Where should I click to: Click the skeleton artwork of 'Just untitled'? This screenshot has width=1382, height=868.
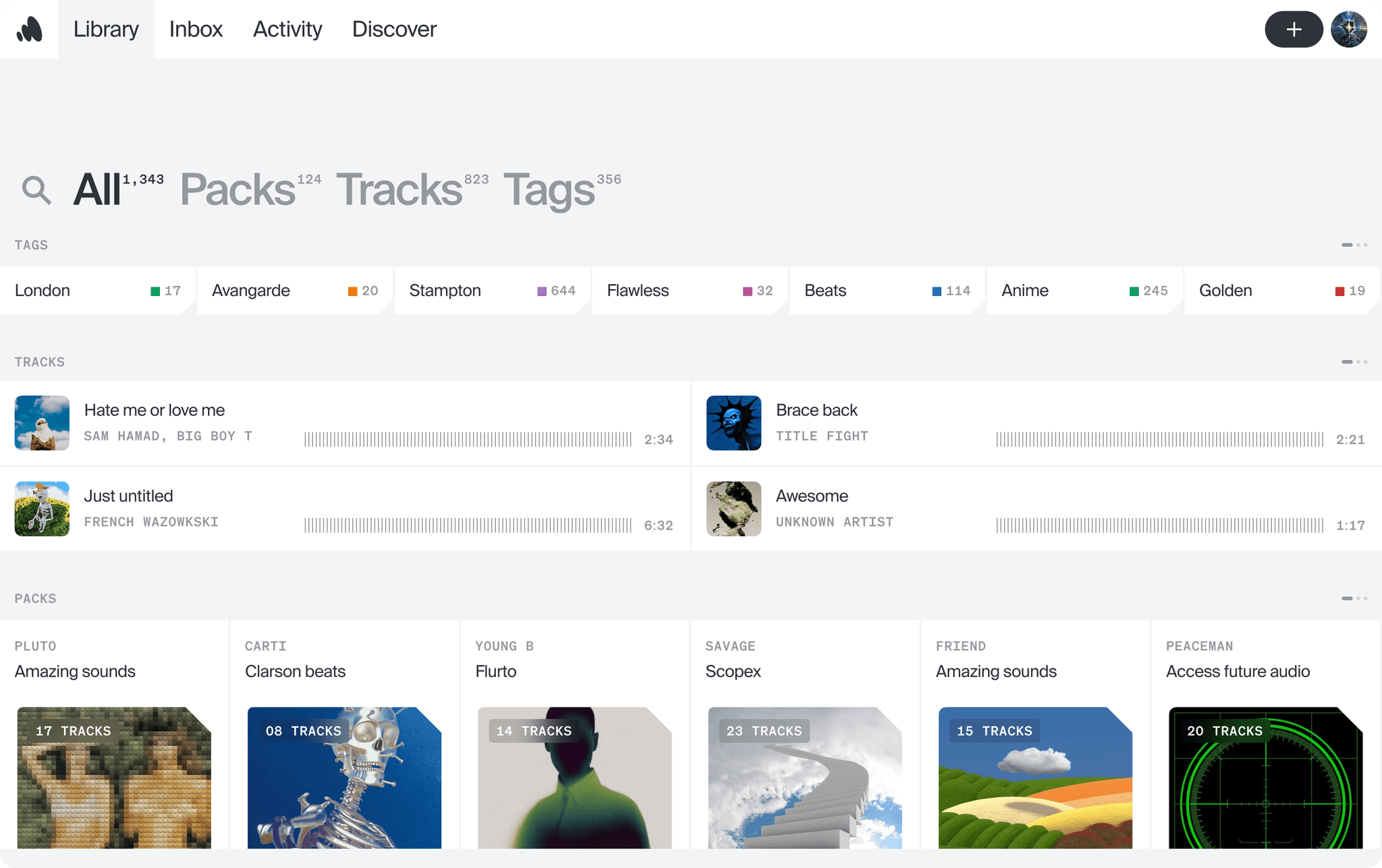coord(42,508)
